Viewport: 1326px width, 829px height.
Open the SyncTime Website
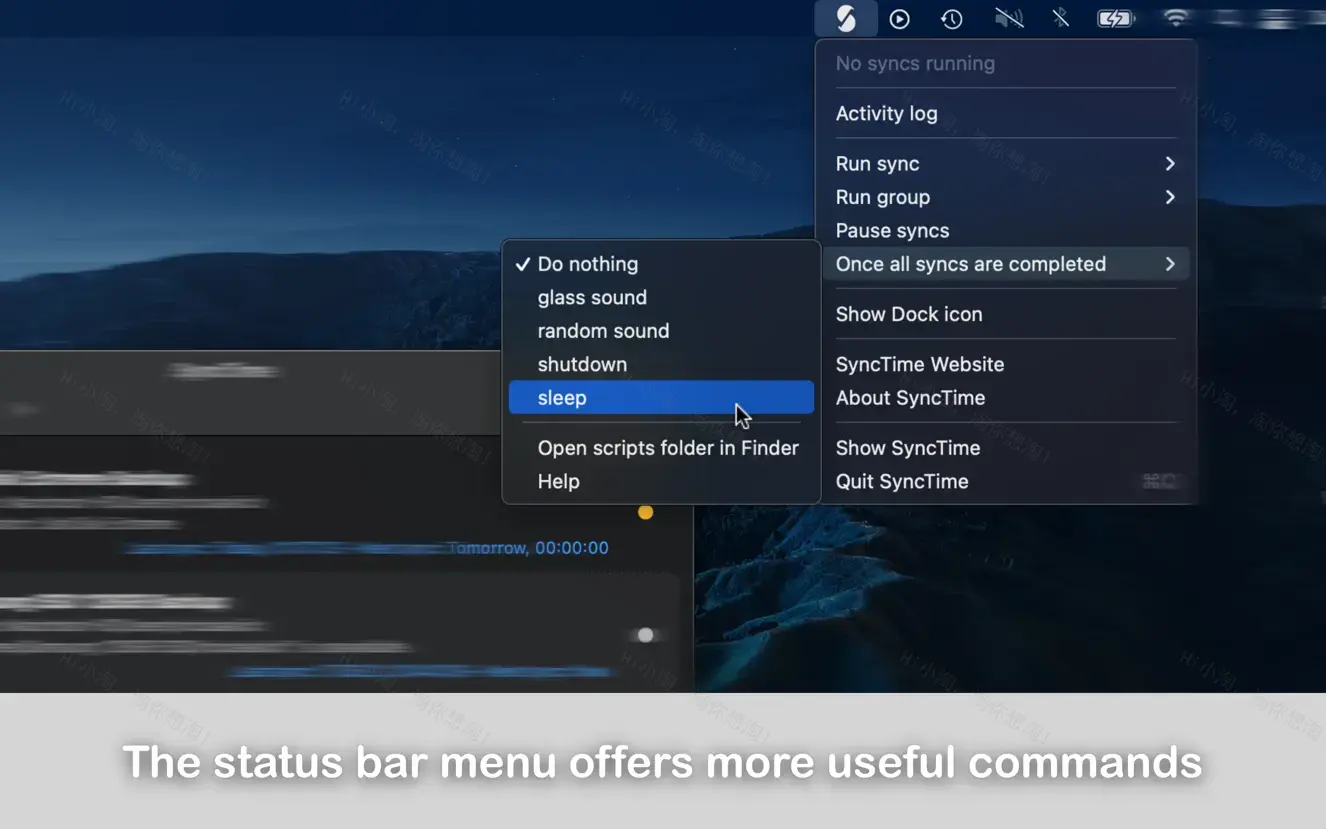coord(919,364)
